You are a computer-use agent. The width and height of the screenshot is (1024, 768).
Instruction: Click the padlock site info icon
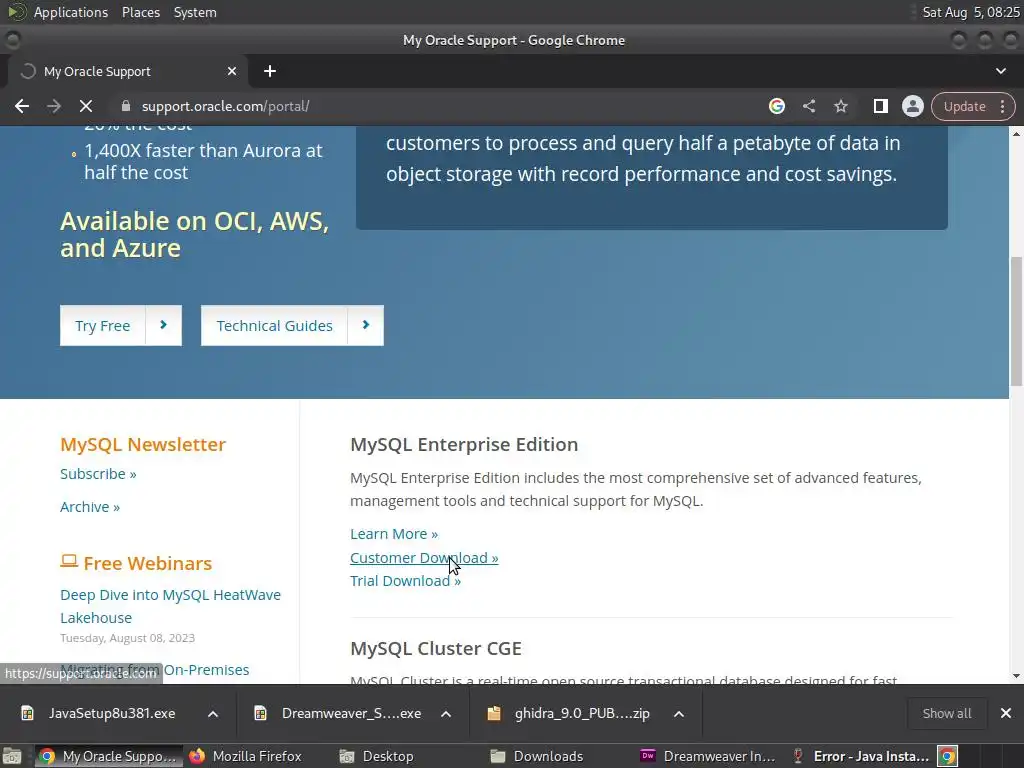(x=126, y=106)
